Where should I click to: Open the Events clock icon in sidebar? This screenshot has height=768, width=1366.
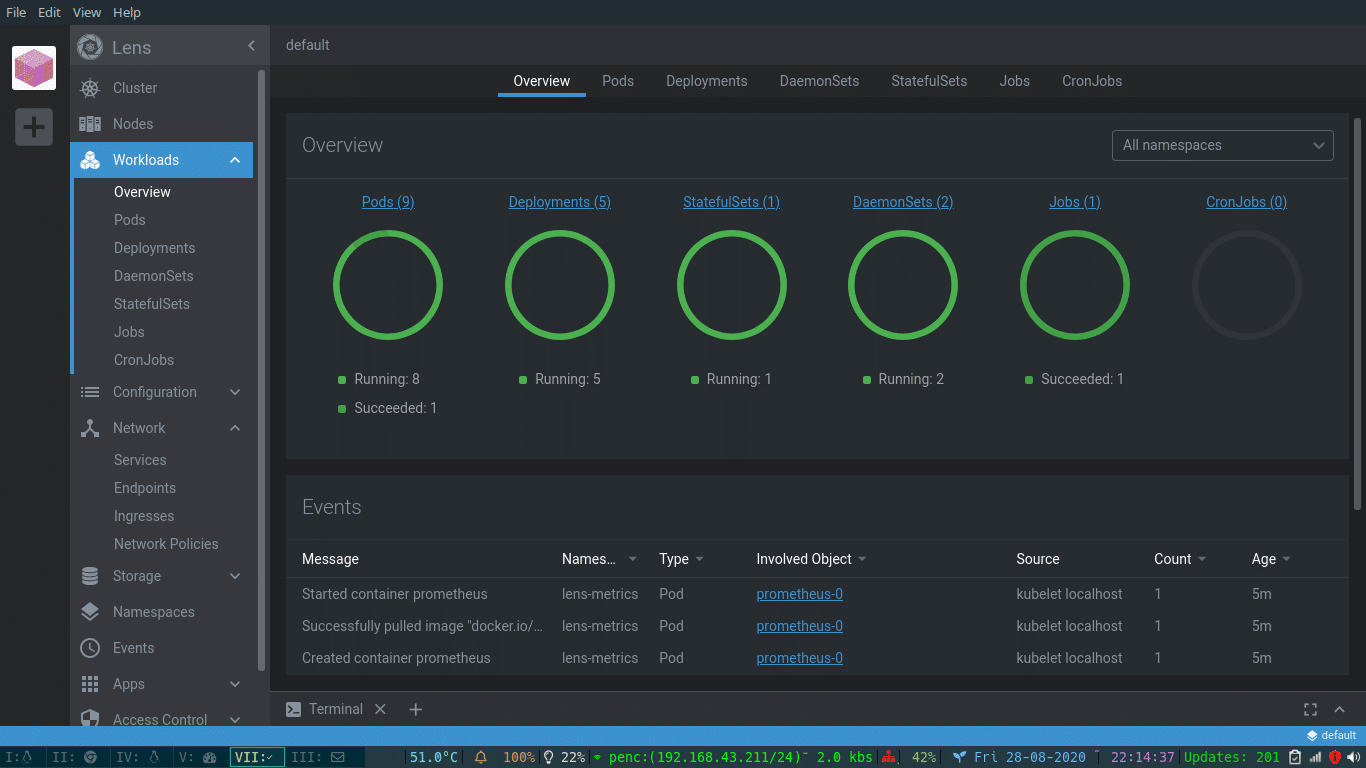coord(89,647)
